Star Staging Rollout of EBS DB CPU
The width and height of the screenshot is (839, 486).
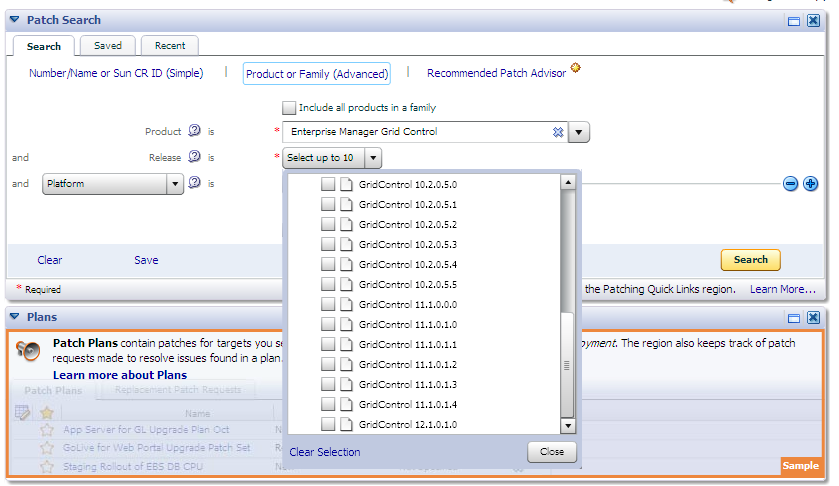47,467
